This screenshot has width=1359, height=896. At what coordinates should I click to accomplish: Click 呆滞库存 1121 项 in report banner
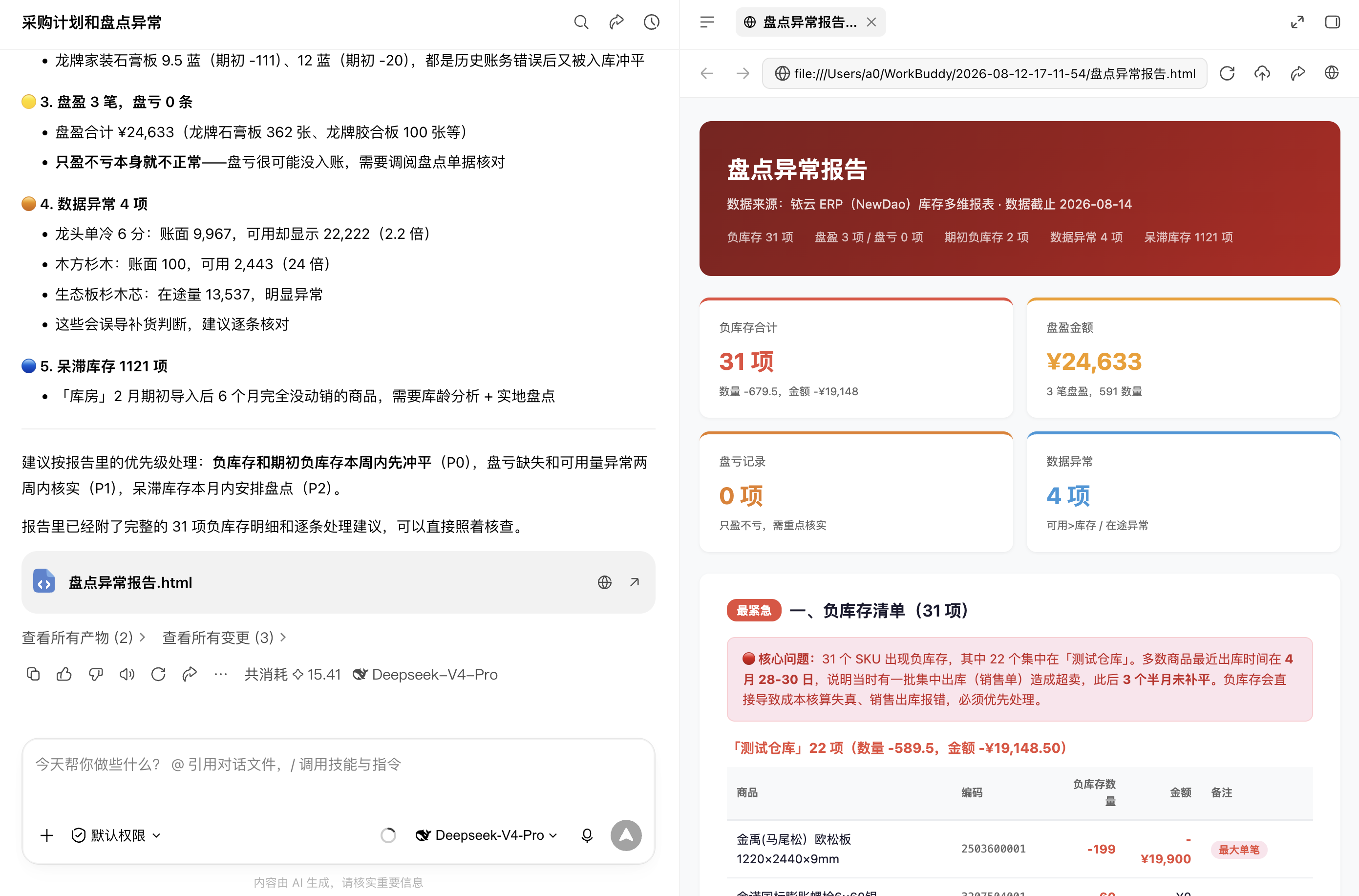click(1188, 237)
